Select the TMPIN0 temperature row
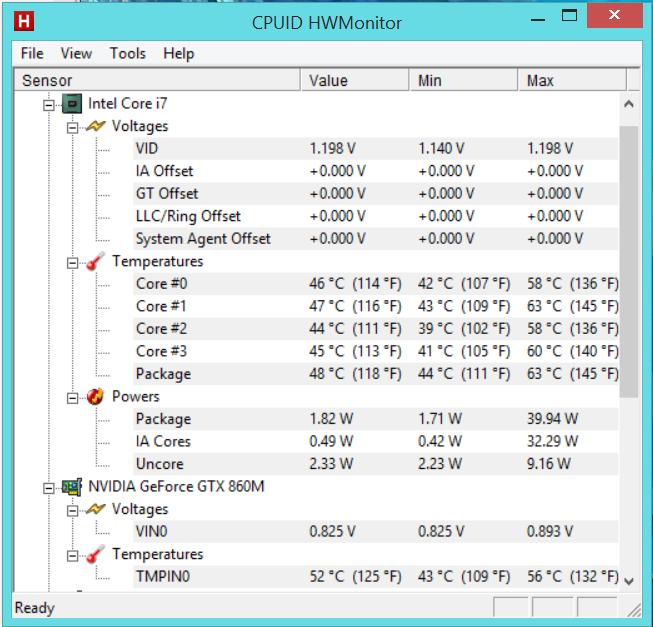The height and width of the screenshot is (627, 653). 376,577
